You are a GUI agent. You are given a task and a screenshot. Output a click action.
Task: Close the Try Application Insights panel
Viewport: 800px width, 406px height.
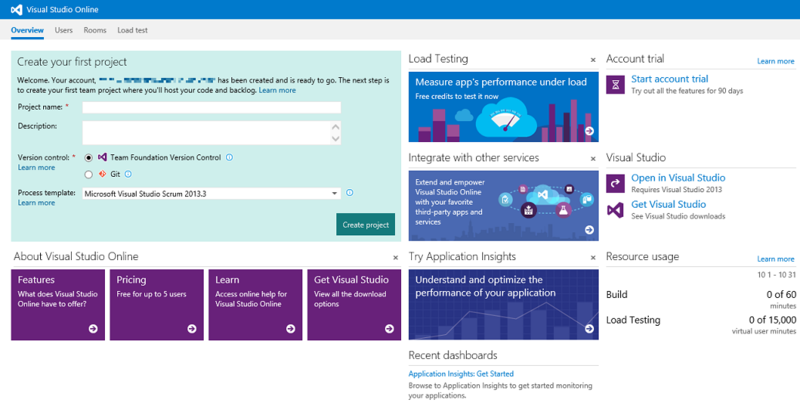click(593, 258)
